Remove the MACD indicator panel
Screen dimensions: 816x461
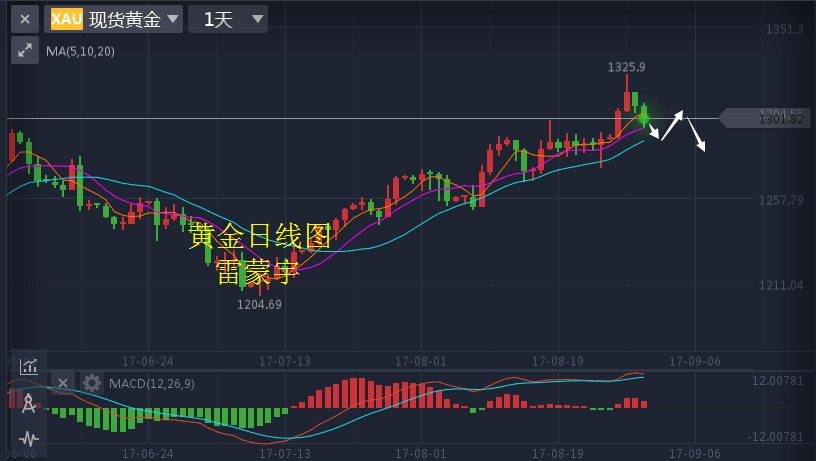coord(62,383)
